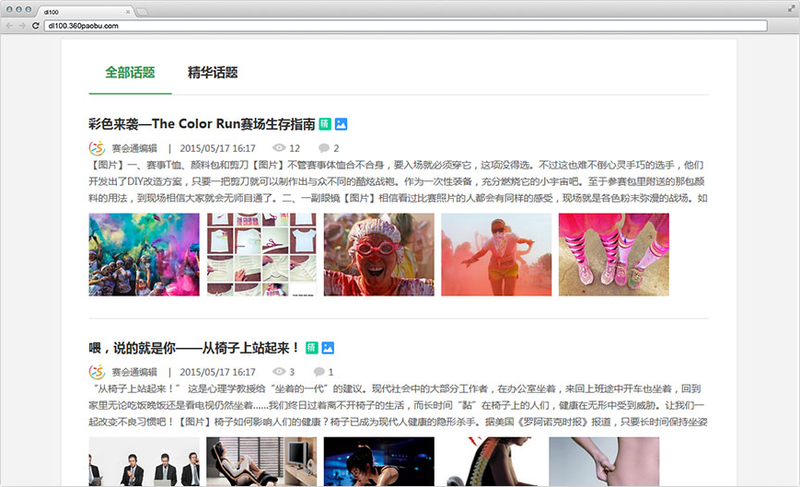Switch to the 全部话题 tab
The image size is (800, 487).
130,72
